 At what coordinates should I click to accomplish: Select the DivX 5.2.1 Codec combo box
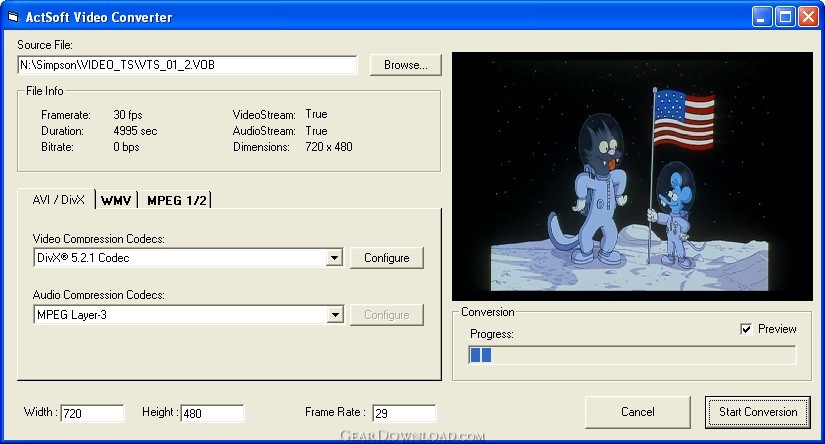tap(188, 258)
